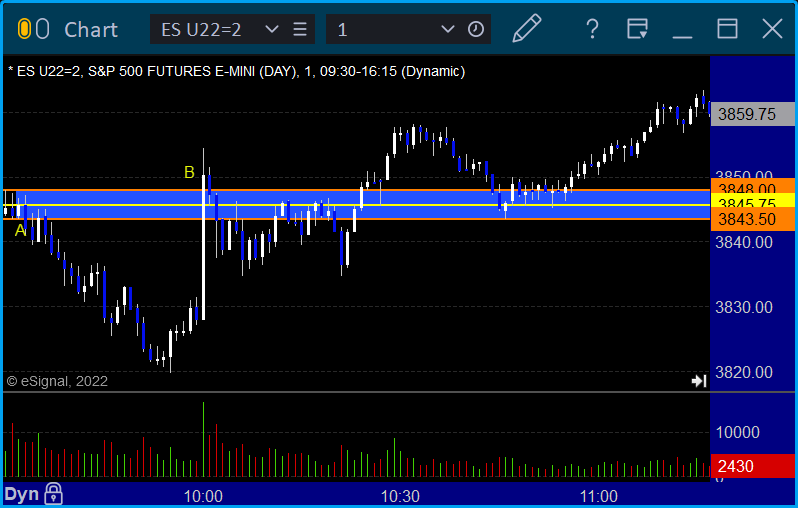The image size is (798, 508).
Task: Expand the interval dropdown arrow
Action: tap(447, 29)
